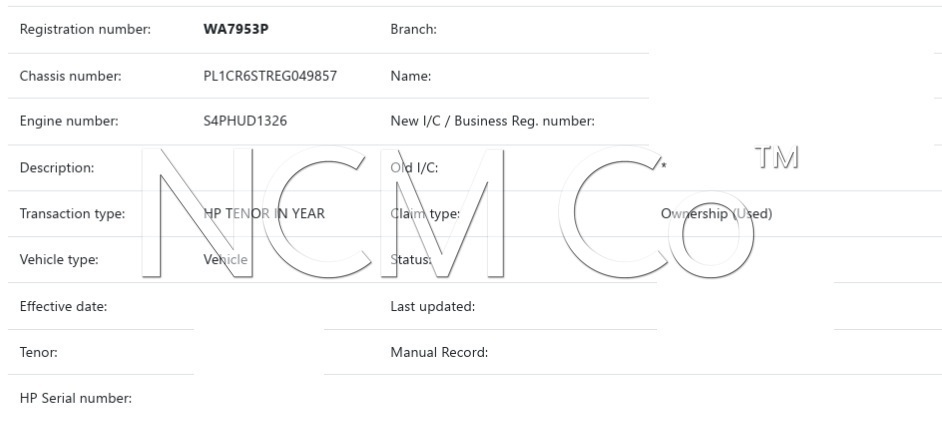Click the Name field label
Screen dimensions: 942x425
click(x=410, y=76)
